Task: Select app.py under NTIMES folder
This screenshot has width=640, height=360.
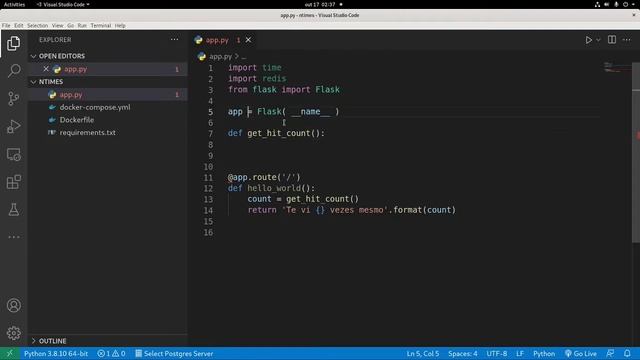Action: click(x=108, y=95)
